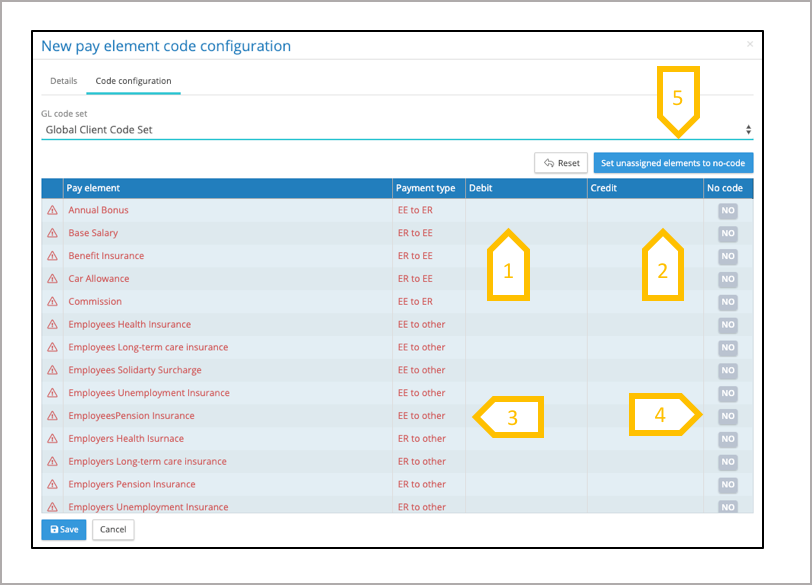
Task: Open the GL code set dropdown
Action: point(397,130)
